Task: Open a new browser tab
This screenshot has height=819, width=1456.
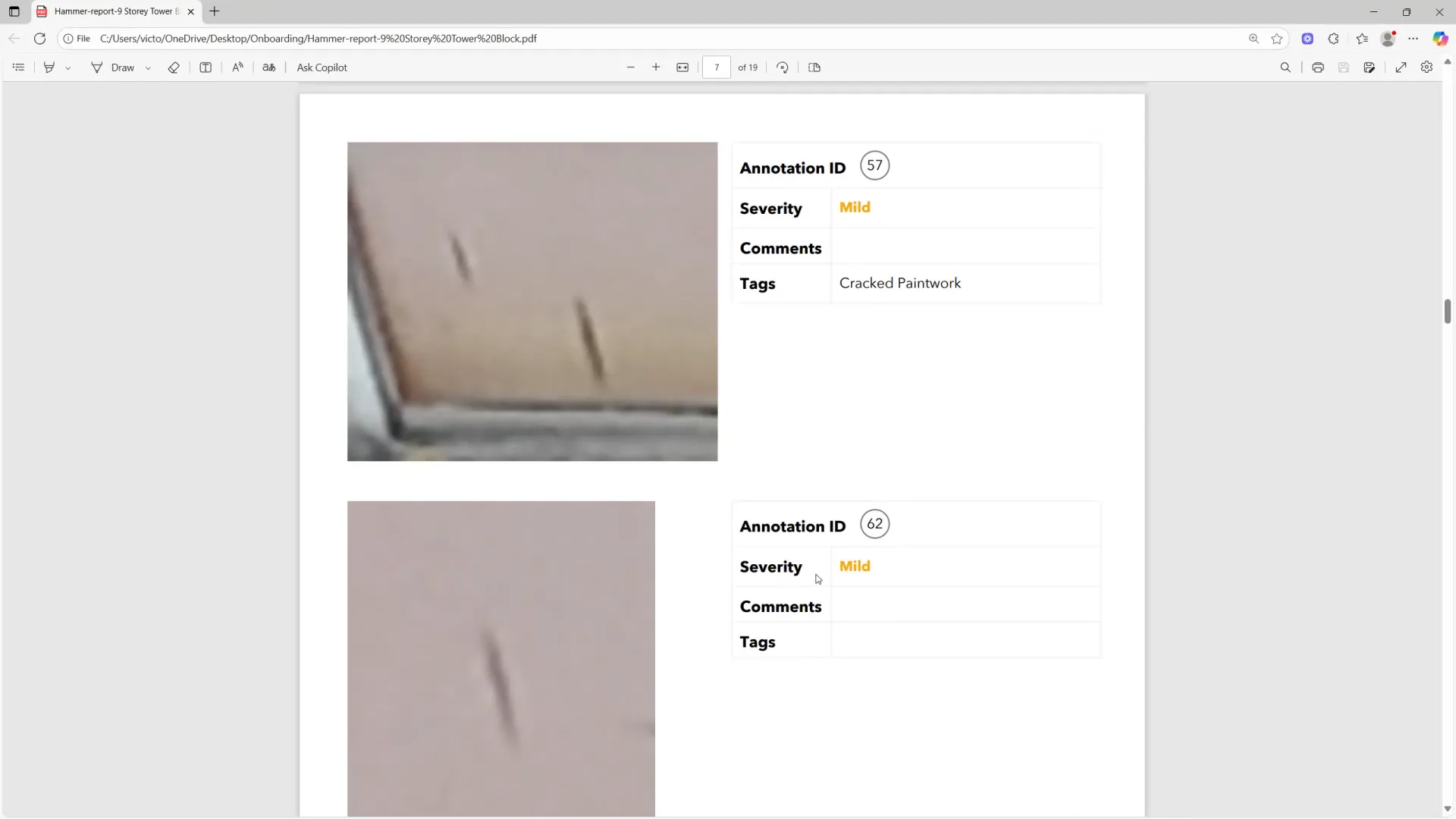Action: coord(215,11)
